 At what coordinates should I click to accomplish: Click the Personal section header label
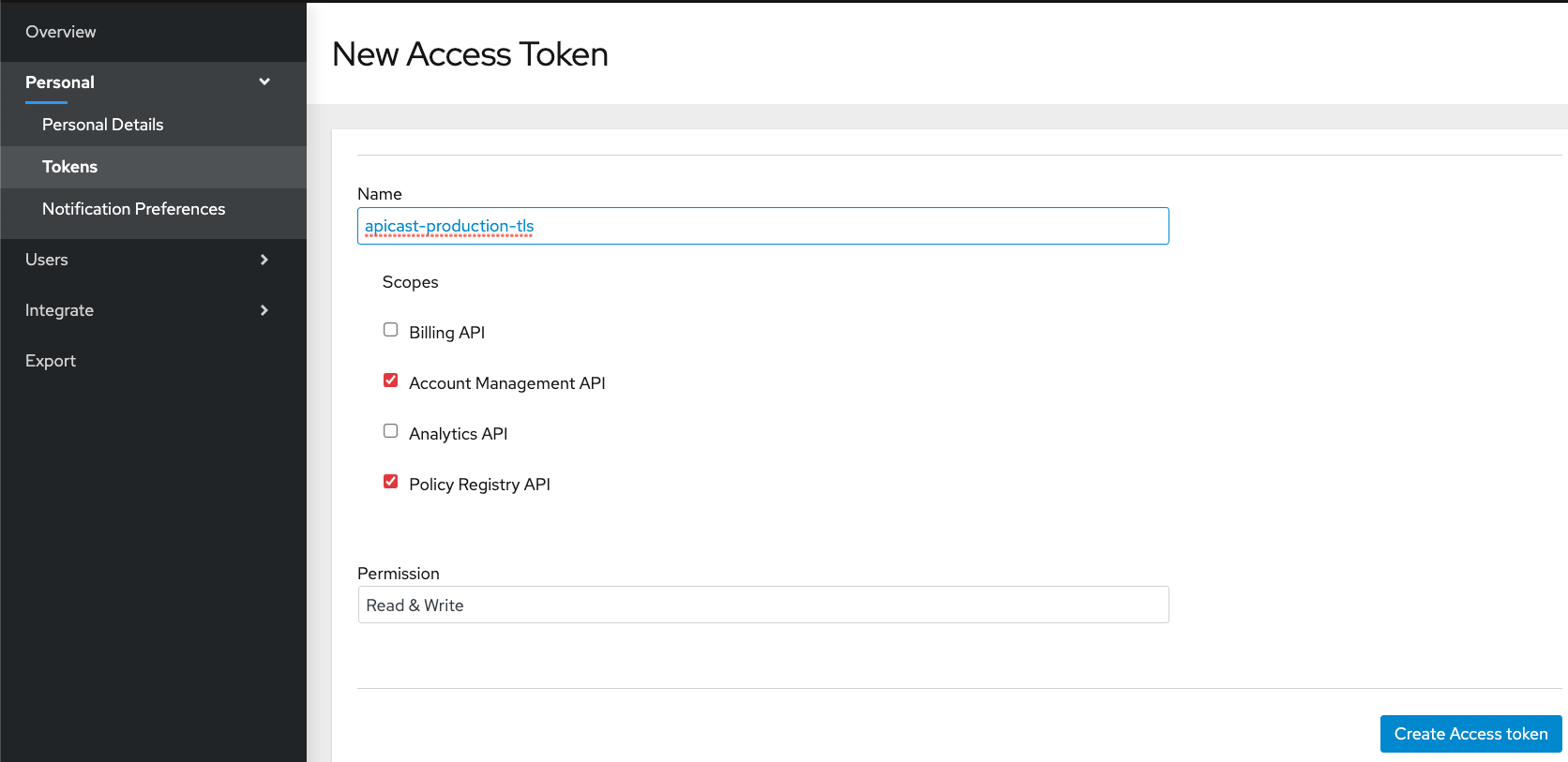pyautogui.click(x=60, y=82)
